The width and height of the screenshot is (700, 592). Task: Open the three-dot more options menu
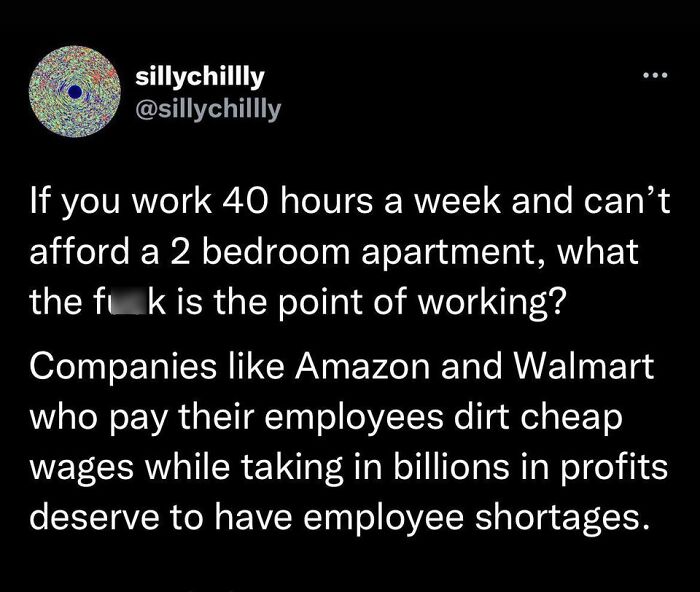point(655,75)
